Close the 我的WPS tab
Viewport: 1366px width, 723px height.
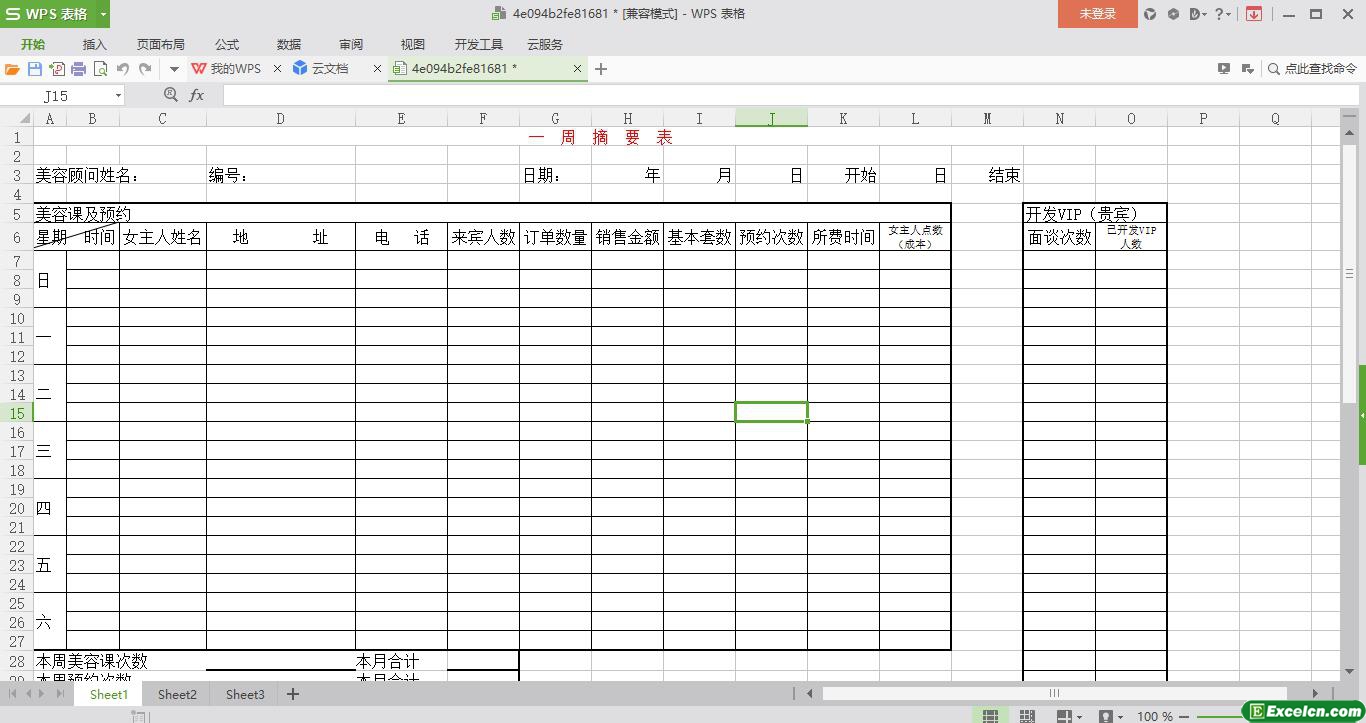pyautogui.click(x=278, y=69)
